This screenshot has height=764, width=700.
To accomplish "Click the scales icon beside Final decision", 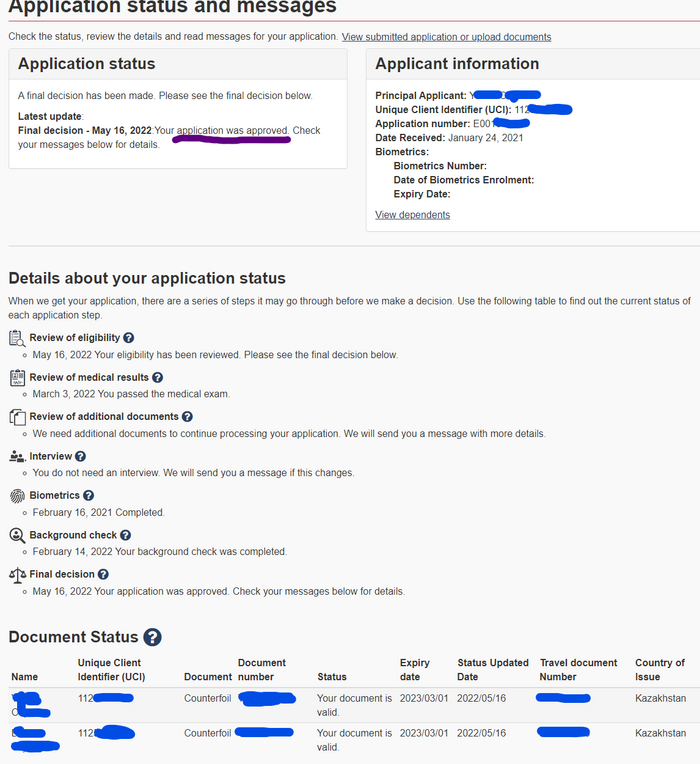I will pos(17,574).
